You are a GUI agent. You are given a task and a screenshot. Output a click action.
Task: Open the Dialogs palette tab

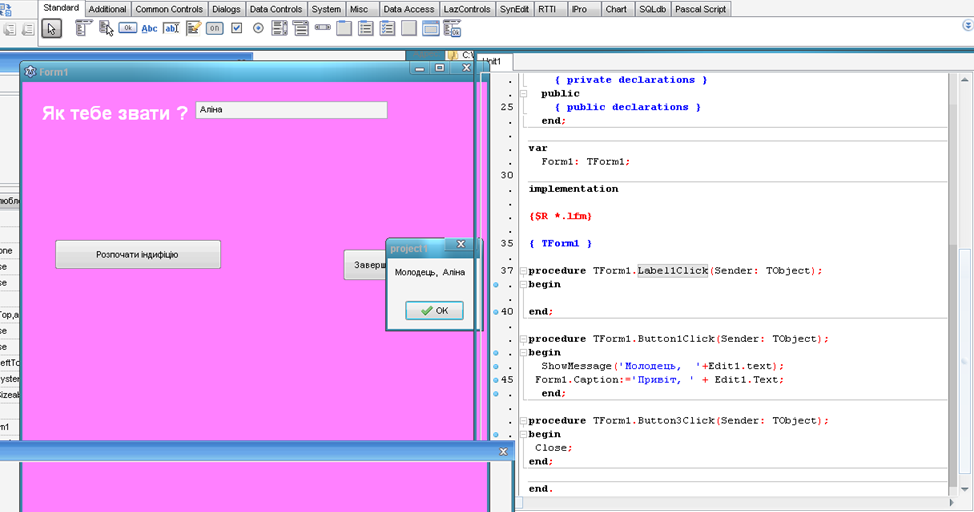point(226,9)
